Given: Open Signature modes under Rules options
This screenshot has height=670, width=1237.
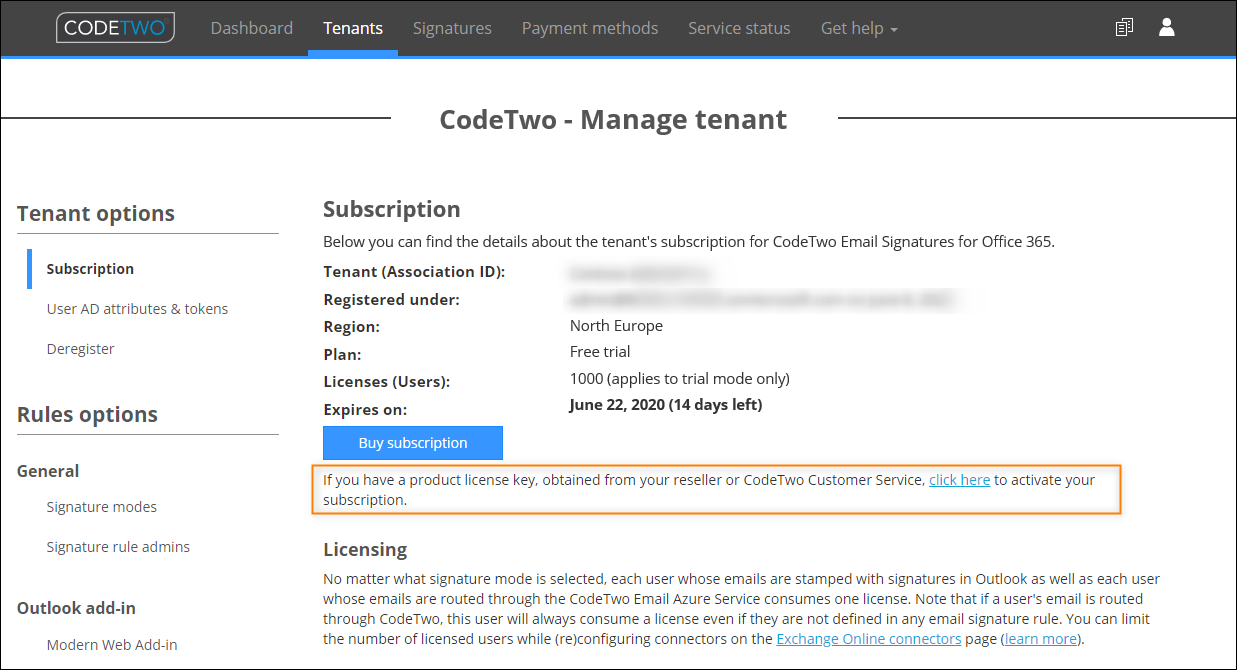Looking at the screenshot, I should point(101,506).
